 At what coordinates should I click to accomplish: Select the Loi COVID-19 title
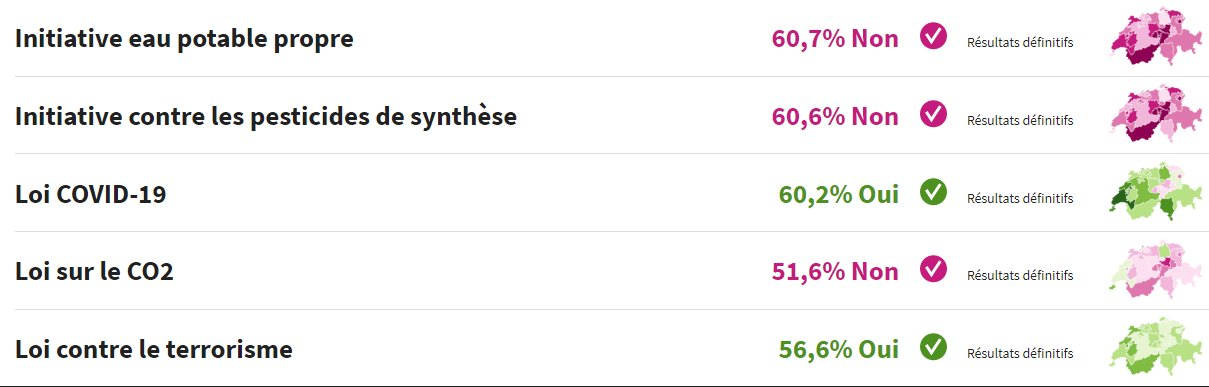(91, 194)
